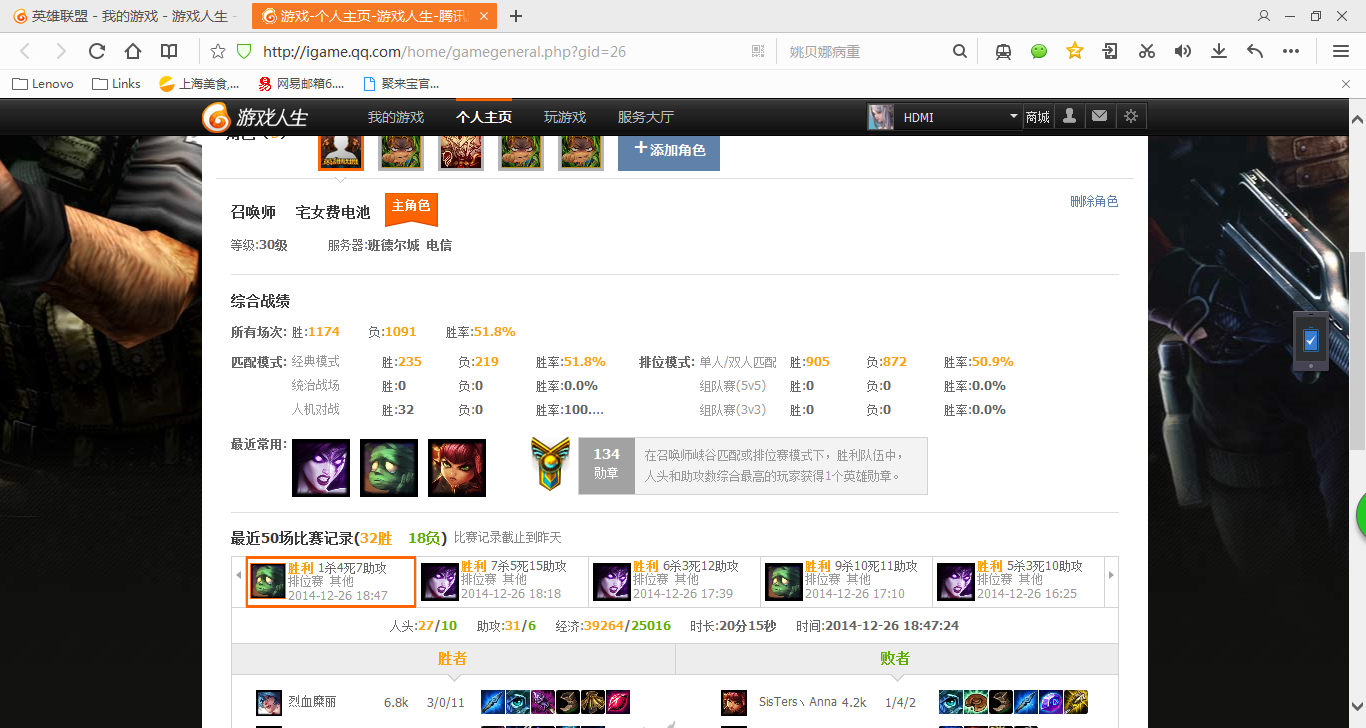
Task: Select the match record dated 16:25
Action: point(1020,581)
